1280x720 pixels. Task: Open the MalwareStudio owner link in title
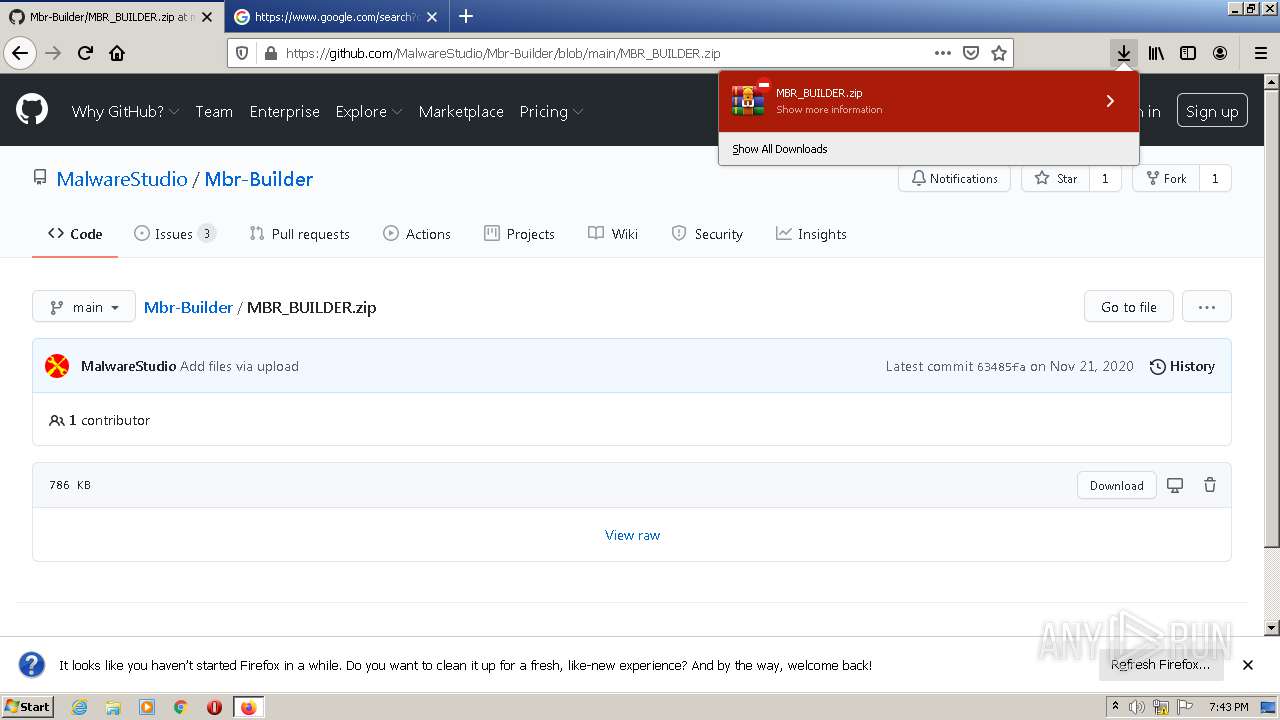122,179
